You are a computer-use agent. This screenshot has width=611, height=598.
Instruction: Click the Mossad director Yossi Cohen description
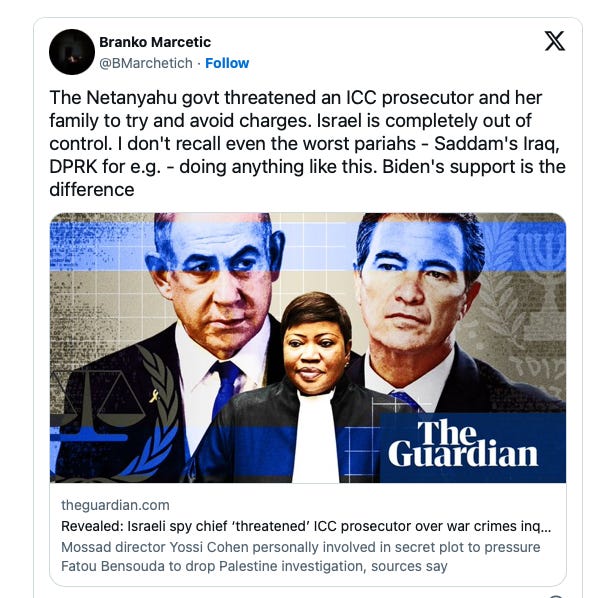(300, 547)
